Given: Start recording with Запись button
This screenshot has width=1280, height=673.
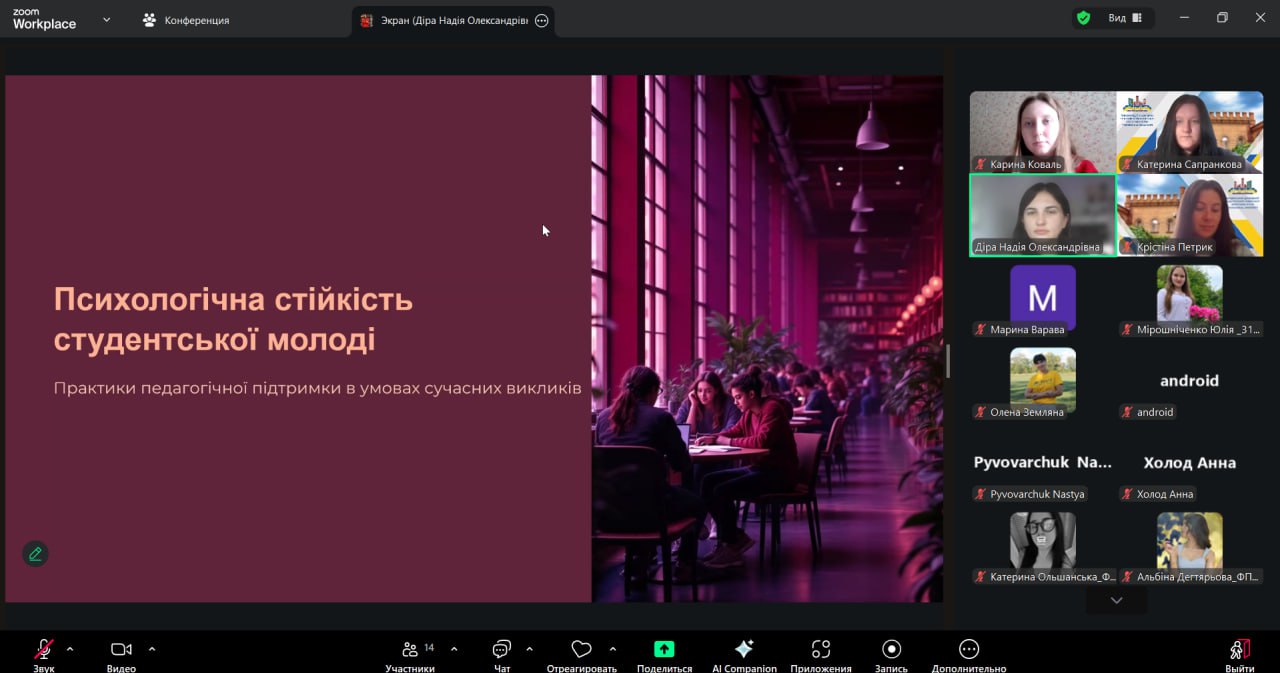Looking at the screenshot, I should click(x=891, y=650).
